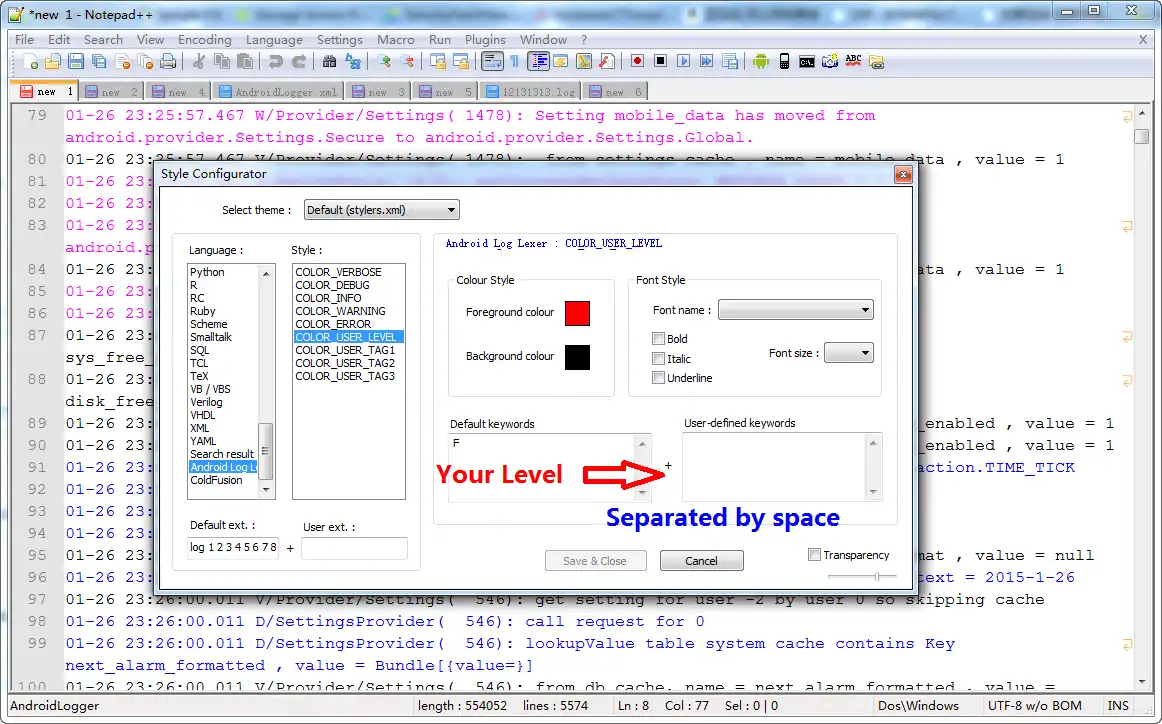Paste using the clipboard toolbar icon
Viewport: 1162px width, 724px height.
245,62
